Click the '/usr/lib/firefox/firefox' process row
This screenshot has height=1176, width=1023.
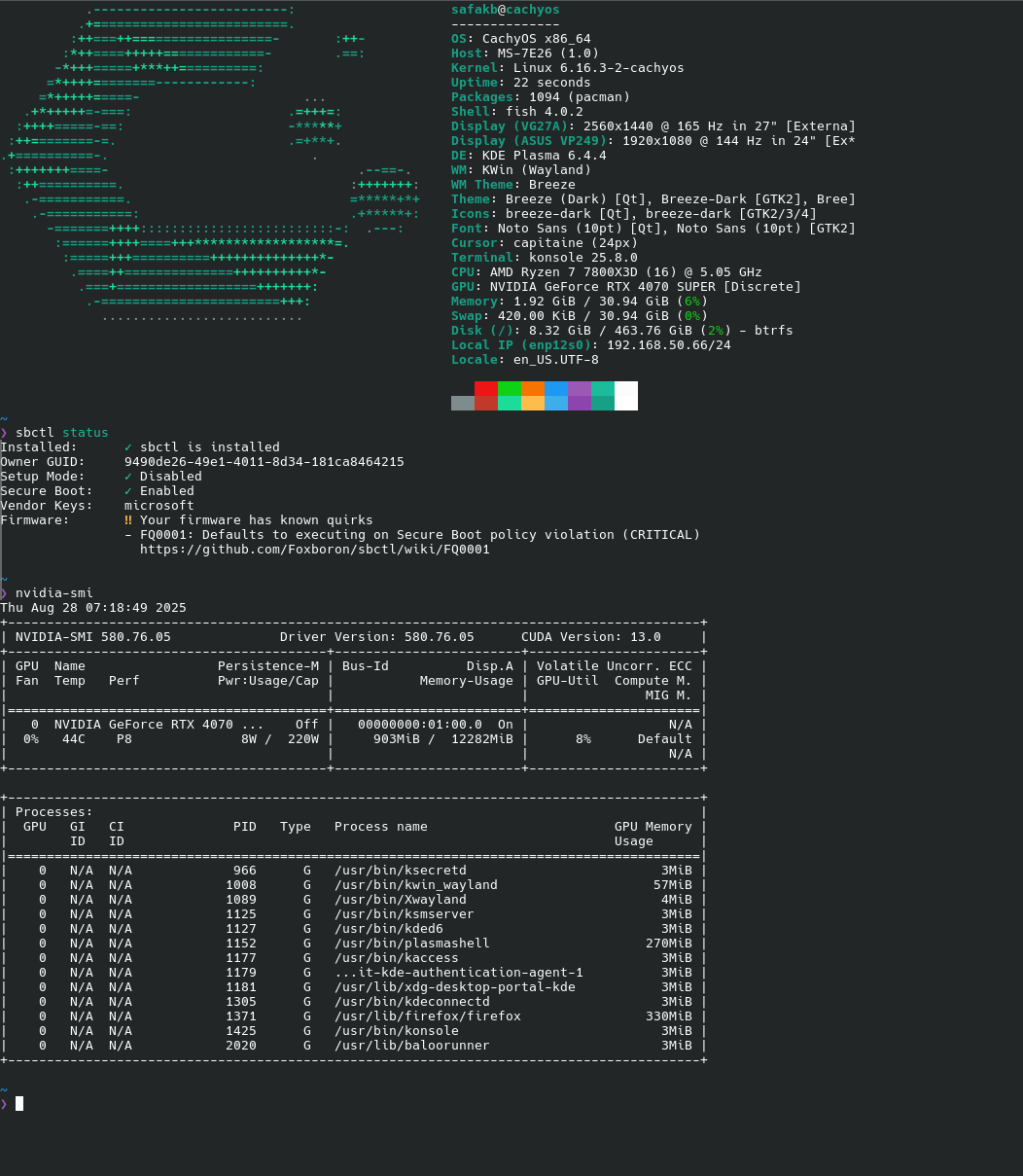point(354,1016)
